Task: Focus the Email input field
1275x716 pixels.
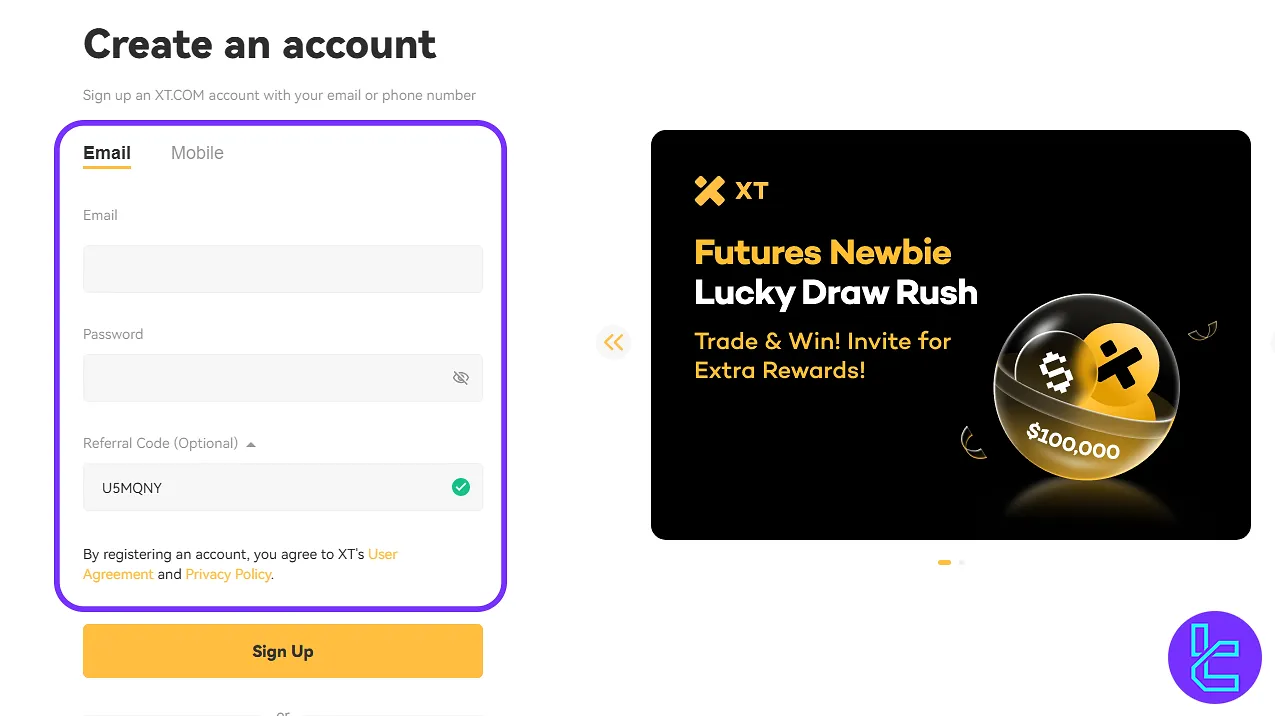Action: click(282, 269)
